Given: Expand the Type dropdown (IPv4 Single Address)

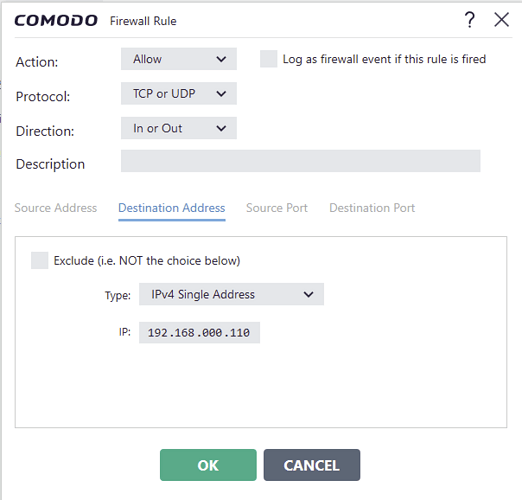Looking at the screenshot, I should pos(231,294).
